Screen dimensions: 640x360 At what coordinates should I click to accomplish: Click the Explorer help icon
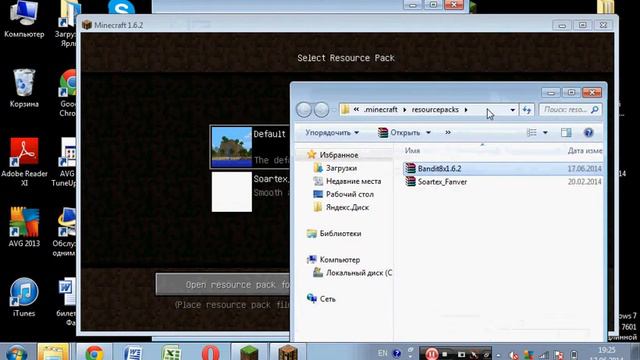pyautogui.click(x=588, y=133)
